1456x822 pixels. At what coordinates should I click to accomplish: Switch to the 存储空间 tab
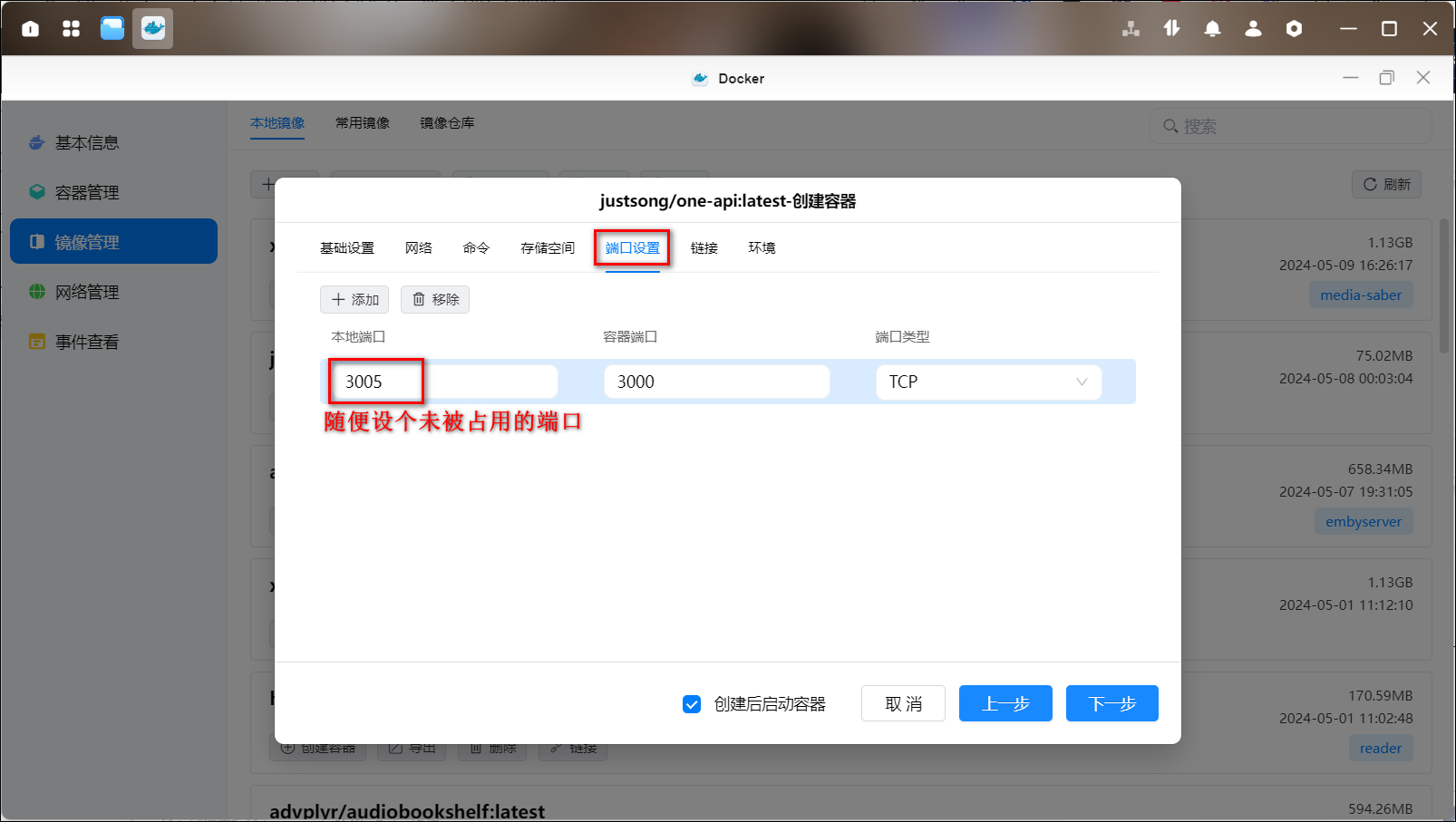click(547, 248)
